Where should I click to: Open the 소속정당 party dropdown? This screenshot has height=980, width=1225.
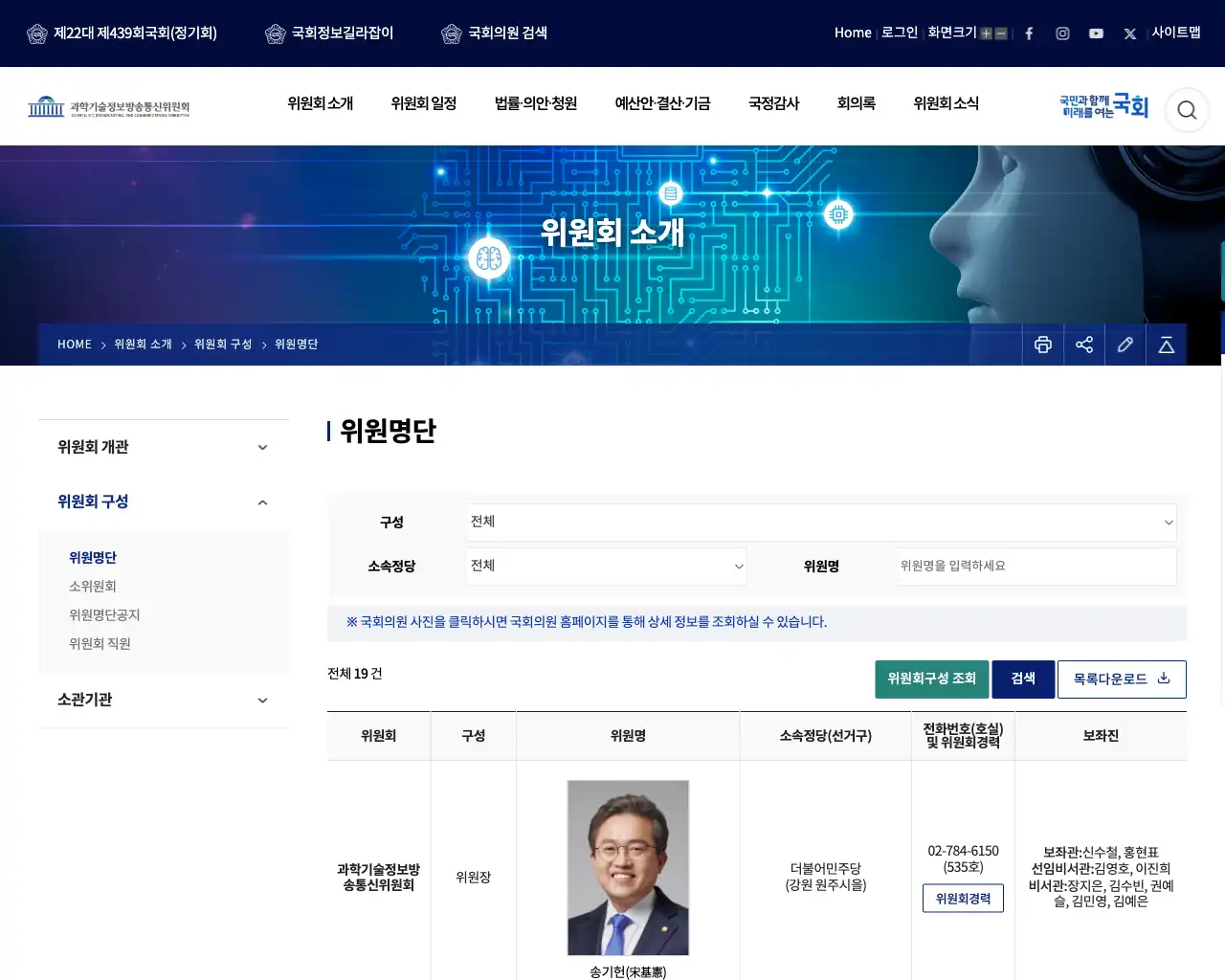[607, 567]
